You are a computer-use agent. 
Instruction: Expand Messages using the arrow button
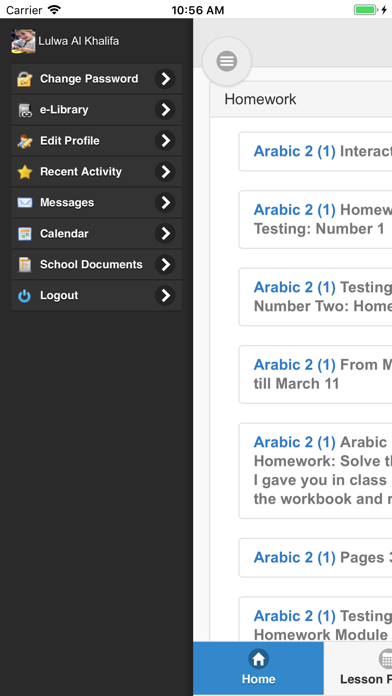165,203
